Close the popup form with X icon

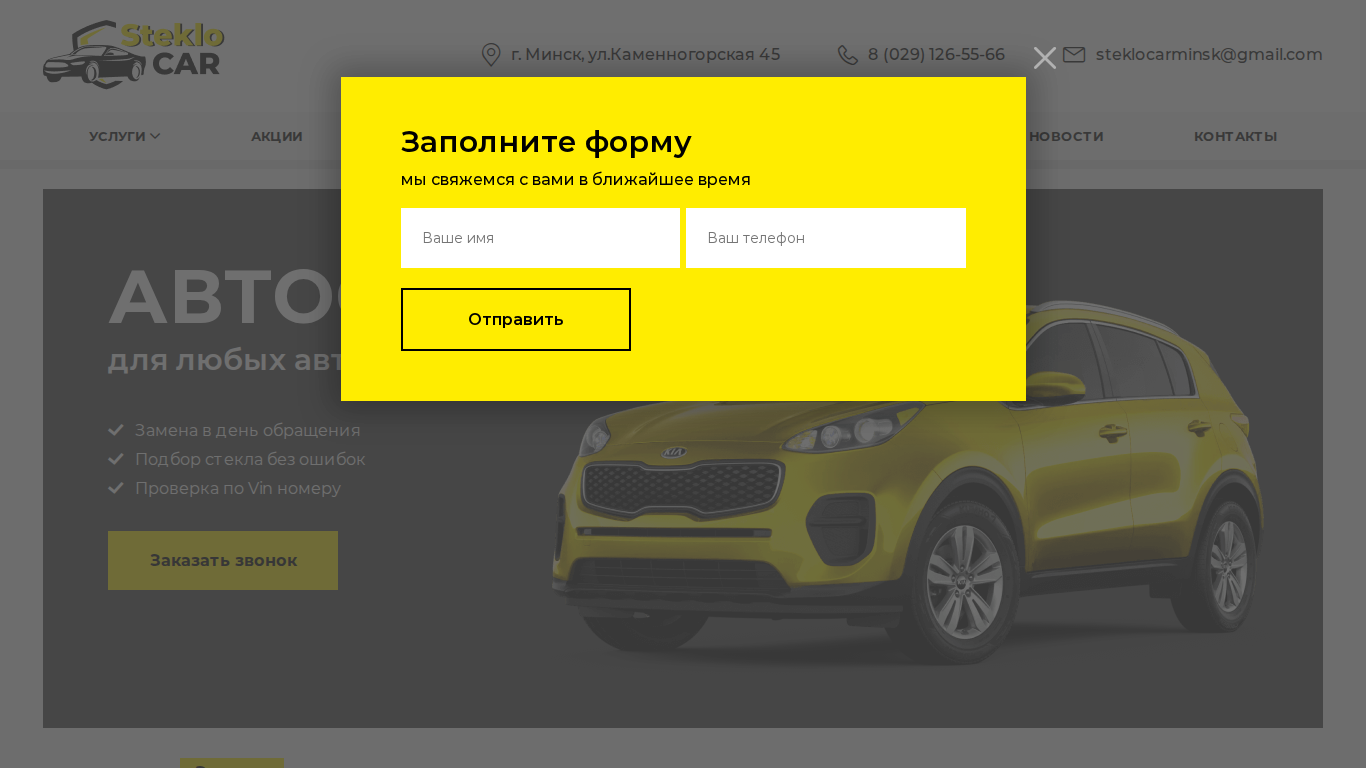click(1045, 58)
